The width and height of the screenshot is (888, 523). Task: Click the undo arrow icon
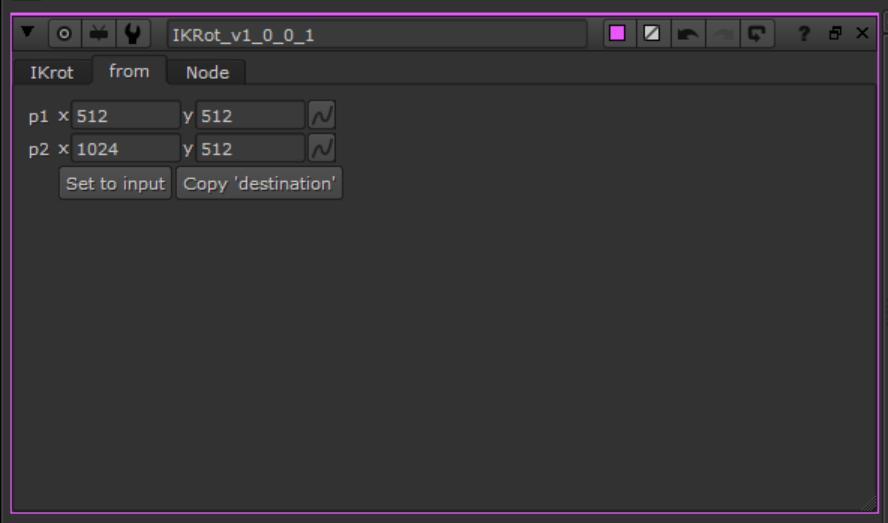[687, 34]
